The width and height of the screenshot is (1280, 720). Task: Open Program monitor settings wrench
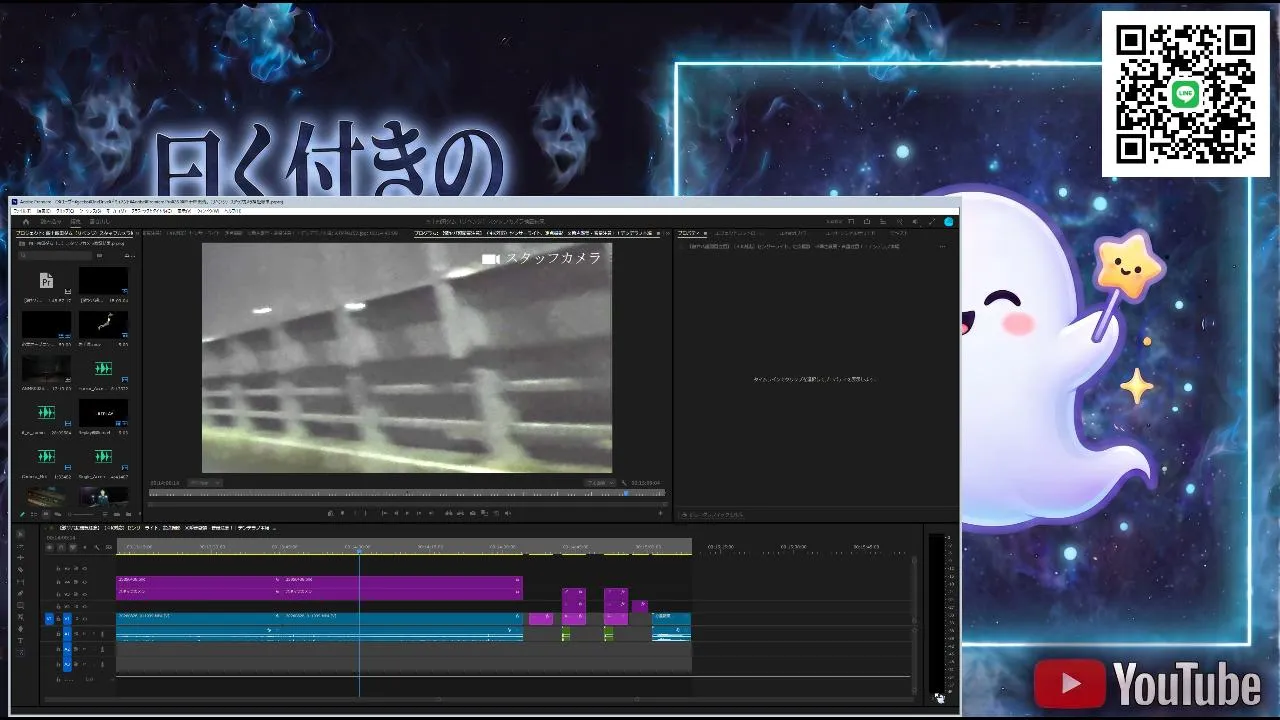pos(624,483)
